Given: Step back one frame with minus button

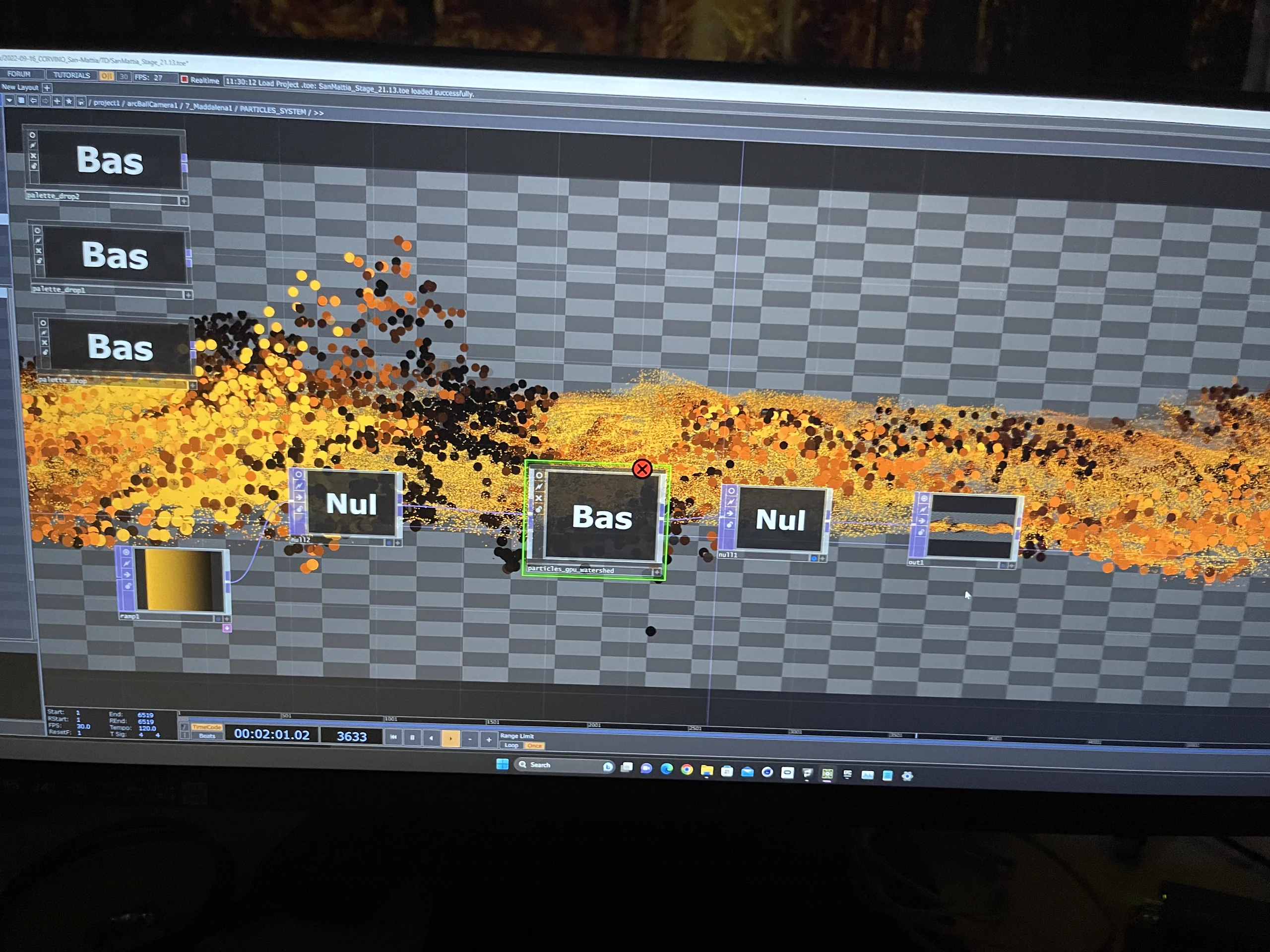Looking at the screenshot, I should point(470,740).
